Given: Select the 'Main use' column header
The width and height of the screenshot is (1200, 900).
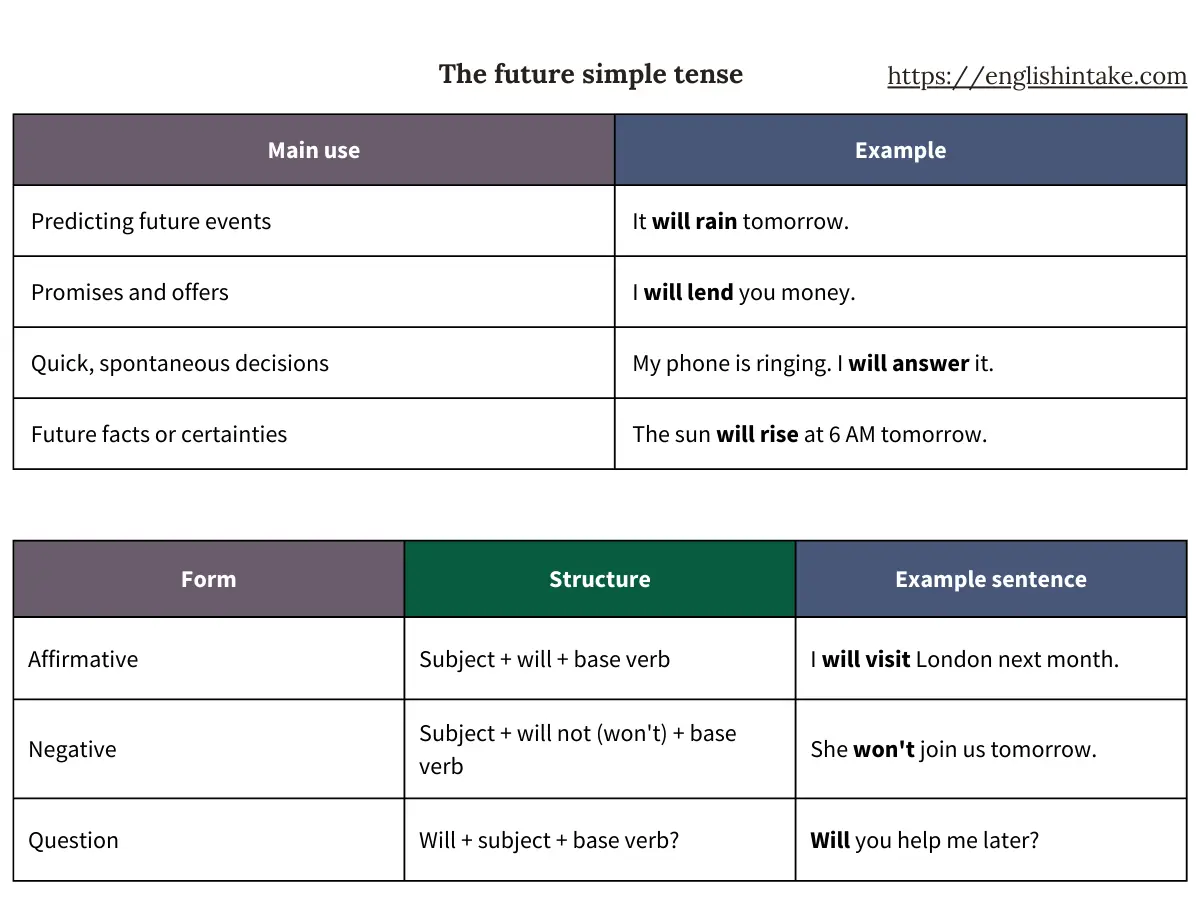Looking at the screenshot, I should tap(313, 150).
